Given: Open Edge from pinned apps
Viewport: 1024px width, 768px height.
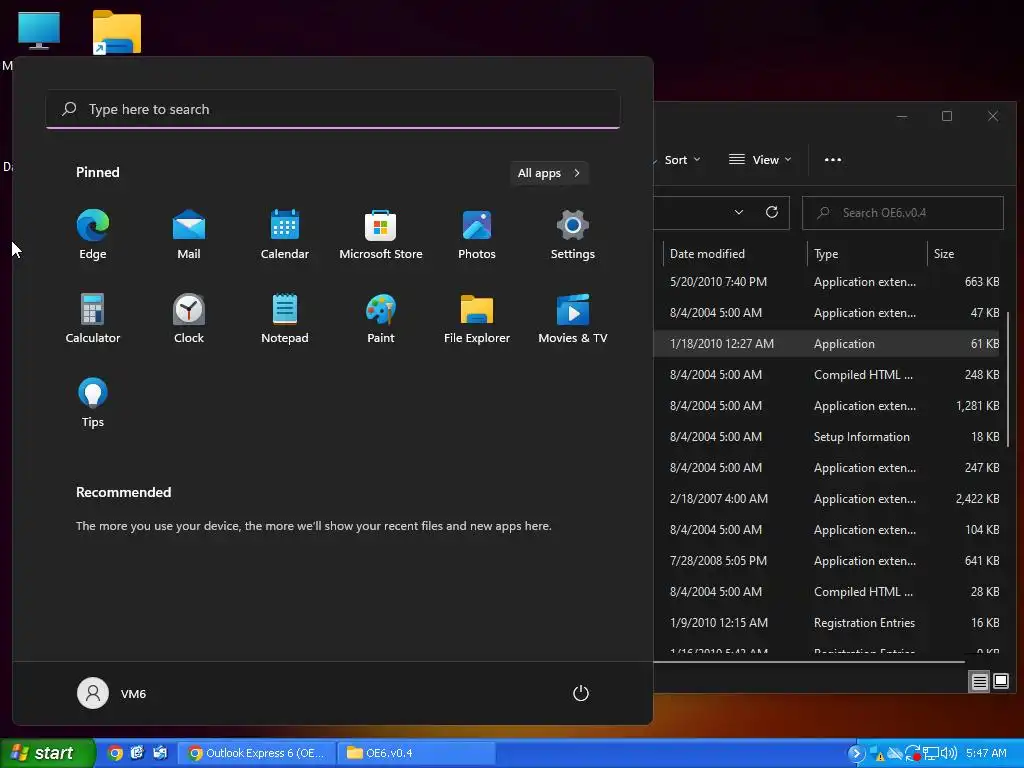Looking at the screenshot, I should click(93, 234).
